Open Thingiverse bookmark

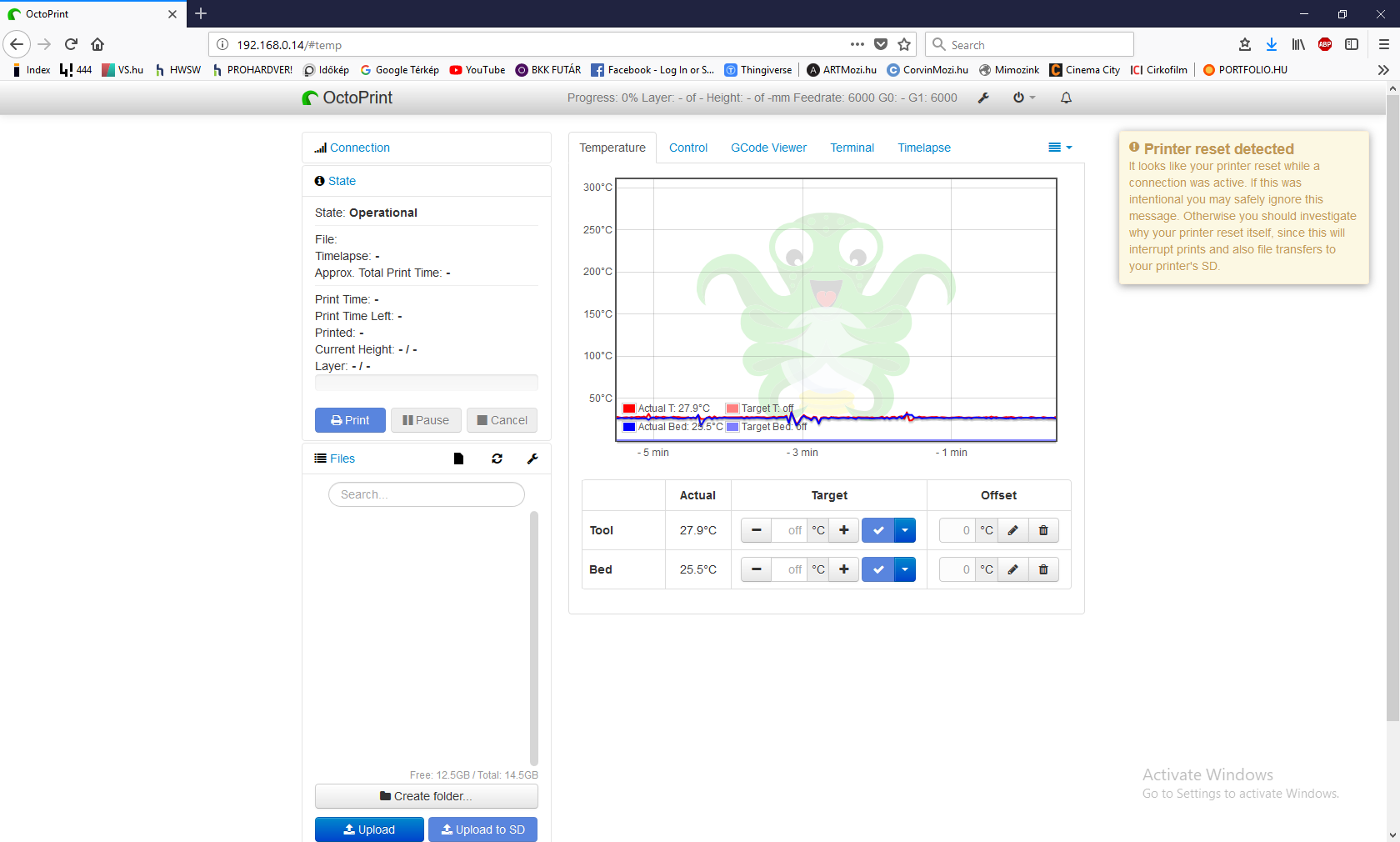coord(758,70)
